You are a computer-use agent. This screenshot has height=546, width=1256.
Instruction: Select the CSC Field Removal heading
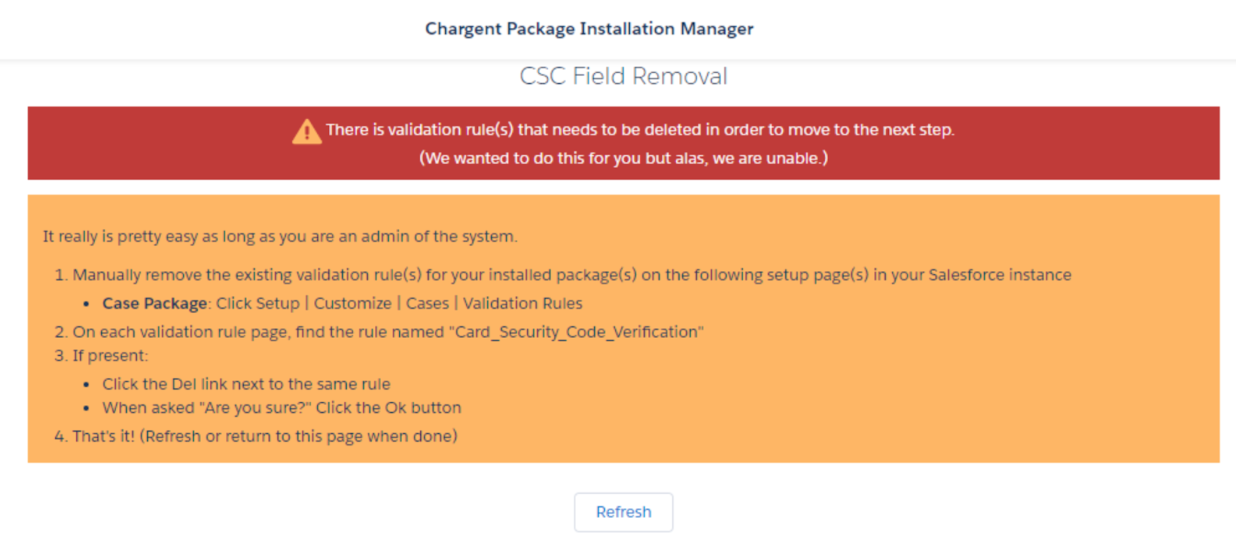coord(623,76)
